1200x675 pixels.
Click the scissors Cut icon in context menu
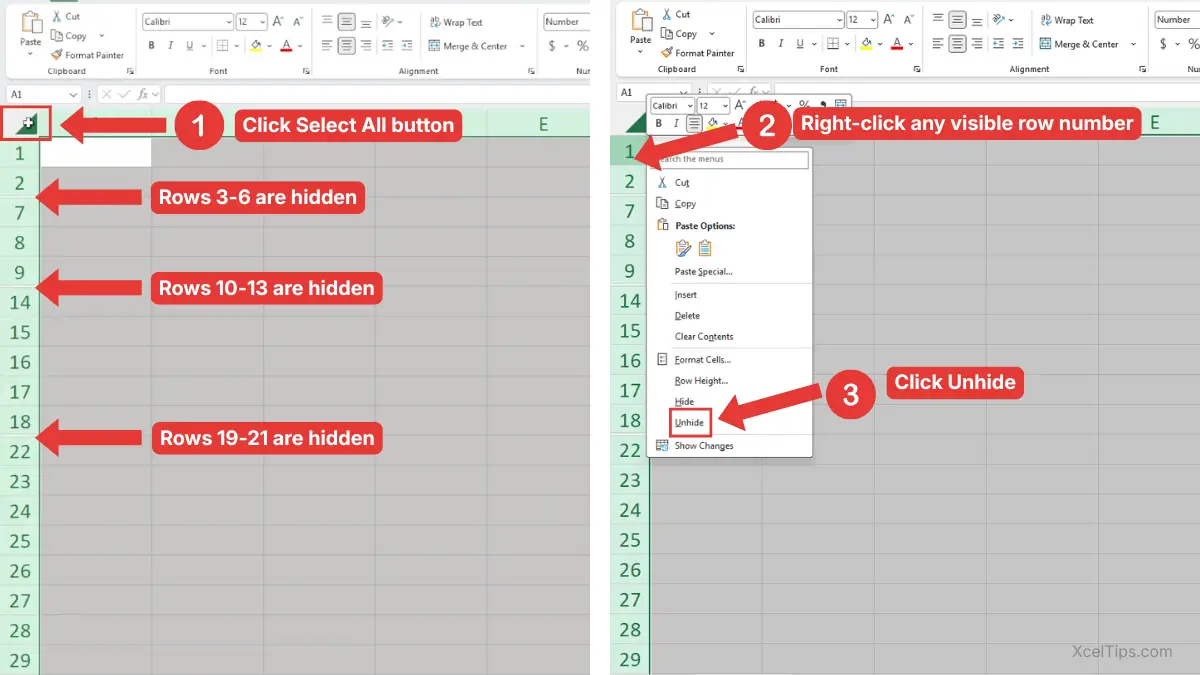pyautogui.click(x=661, y=183)
